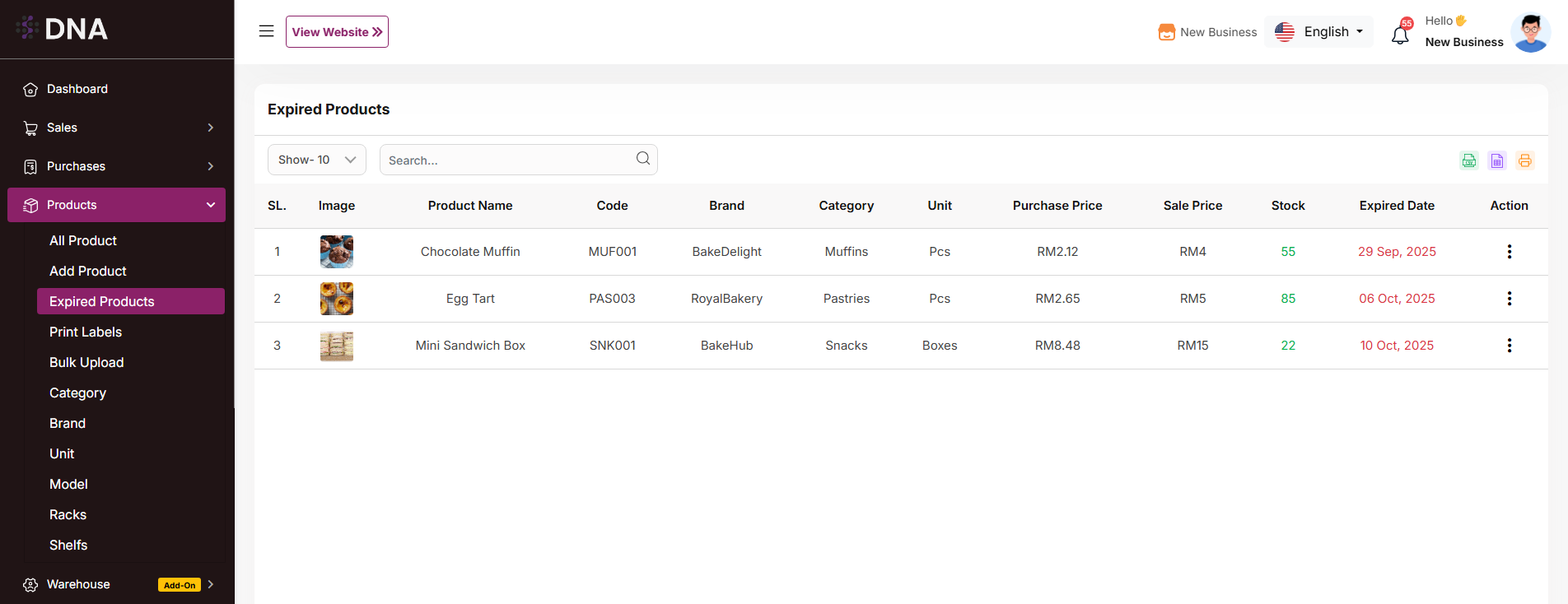Image resolution: width=1568 pixels, height=604 pixels.
Task: Go to All Product page
Action: pos(83,240)
